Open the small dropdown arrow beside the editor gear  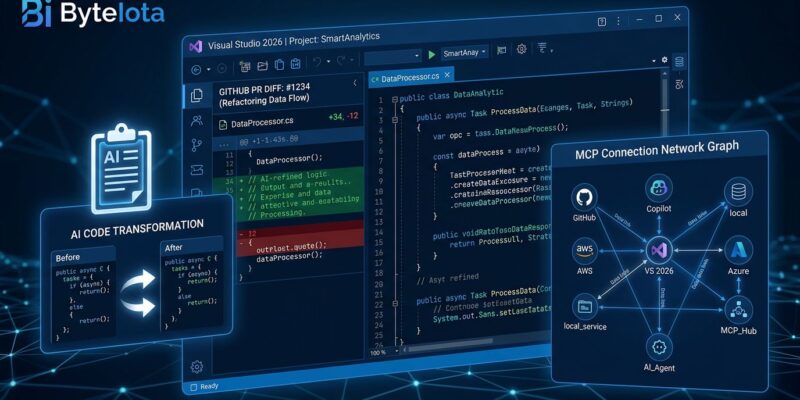click(x=654, y=61)
